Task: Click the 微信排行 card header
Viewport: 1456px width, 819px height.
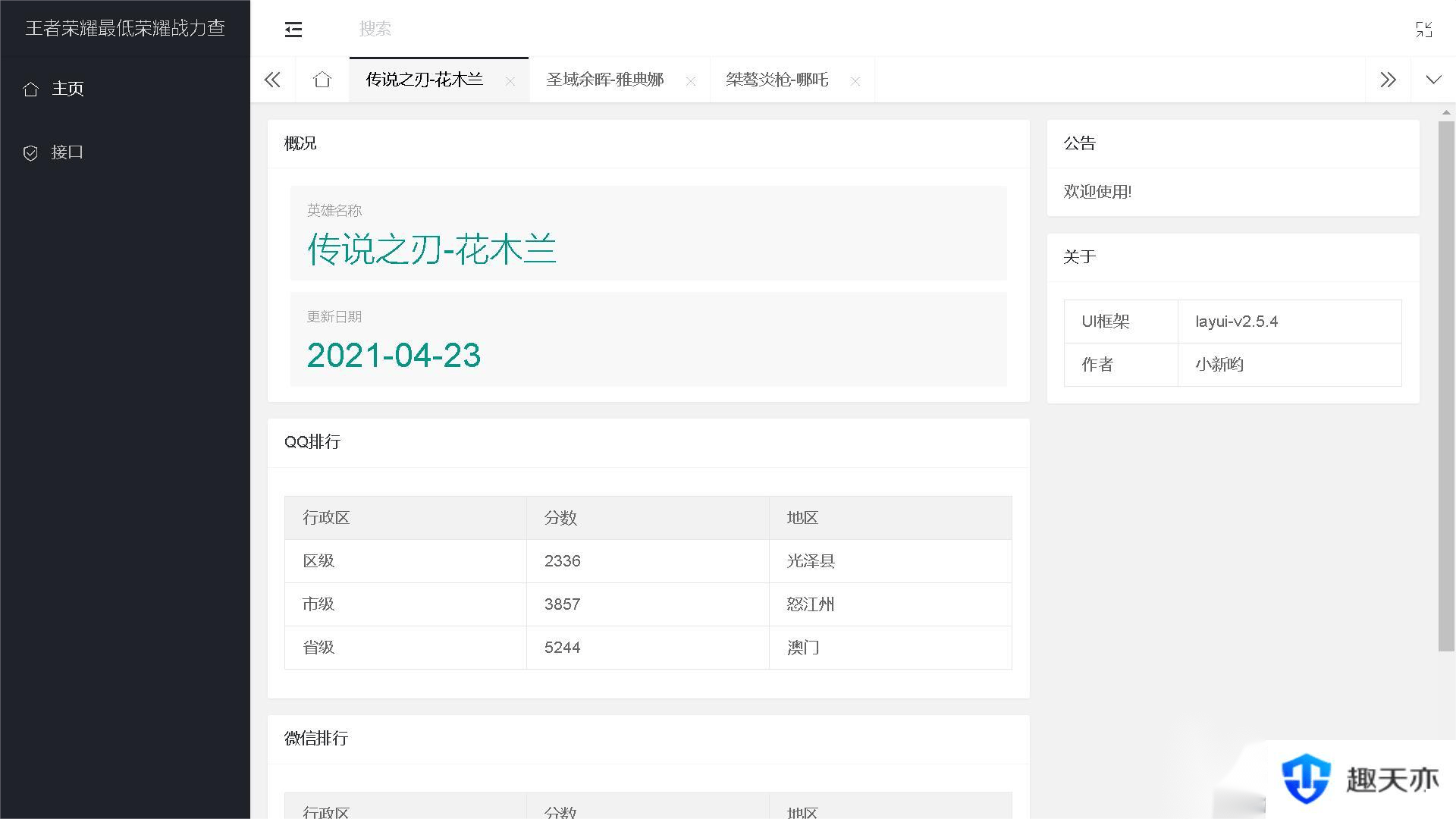Action: point(648,739)
